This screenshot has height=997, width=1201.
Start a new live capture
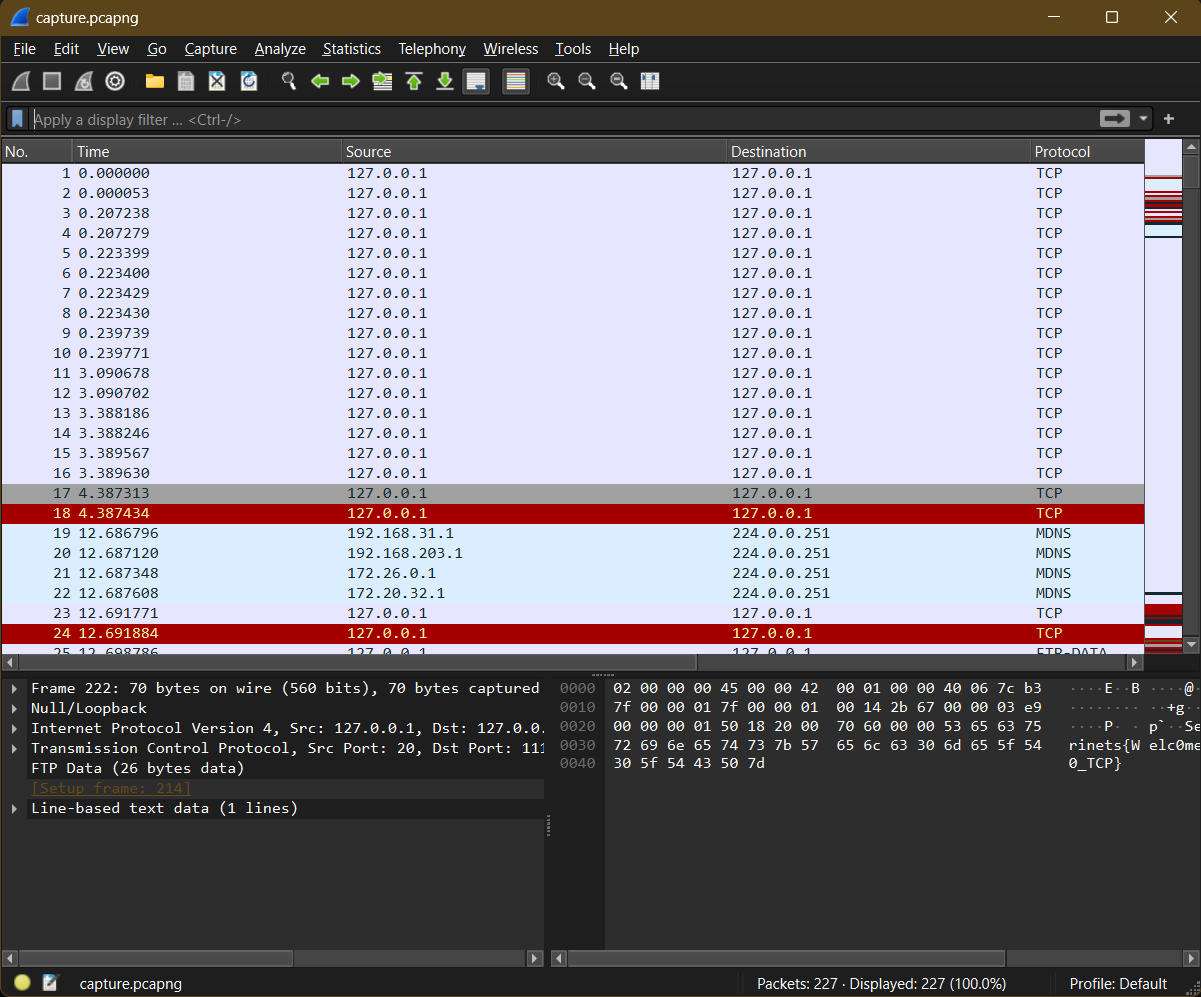[20, 81]
